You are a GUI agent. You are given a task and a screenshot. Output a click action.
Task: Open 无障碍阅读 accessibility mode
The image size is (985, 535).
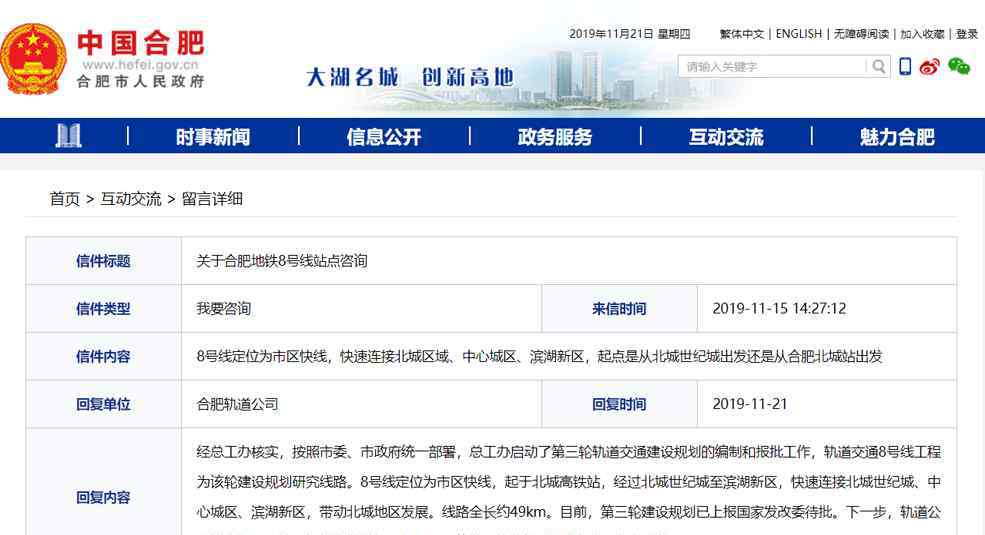tap(861, 34)
